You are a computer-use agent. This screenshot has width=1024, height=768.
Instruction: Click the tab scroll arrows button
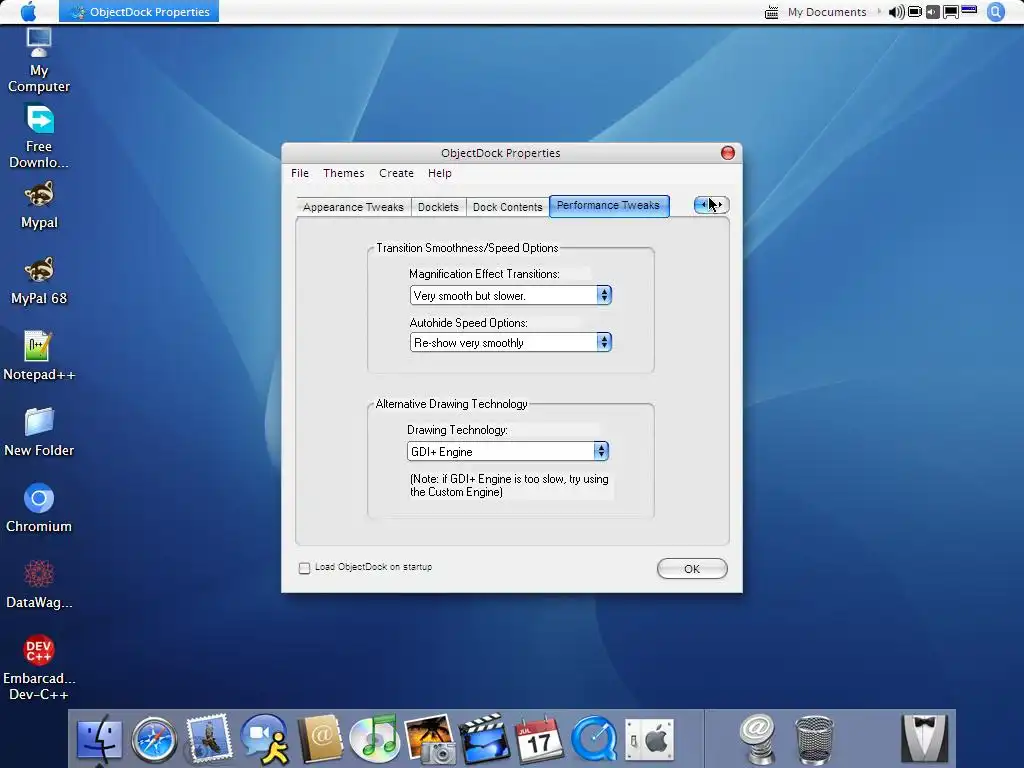coord(712,205)
